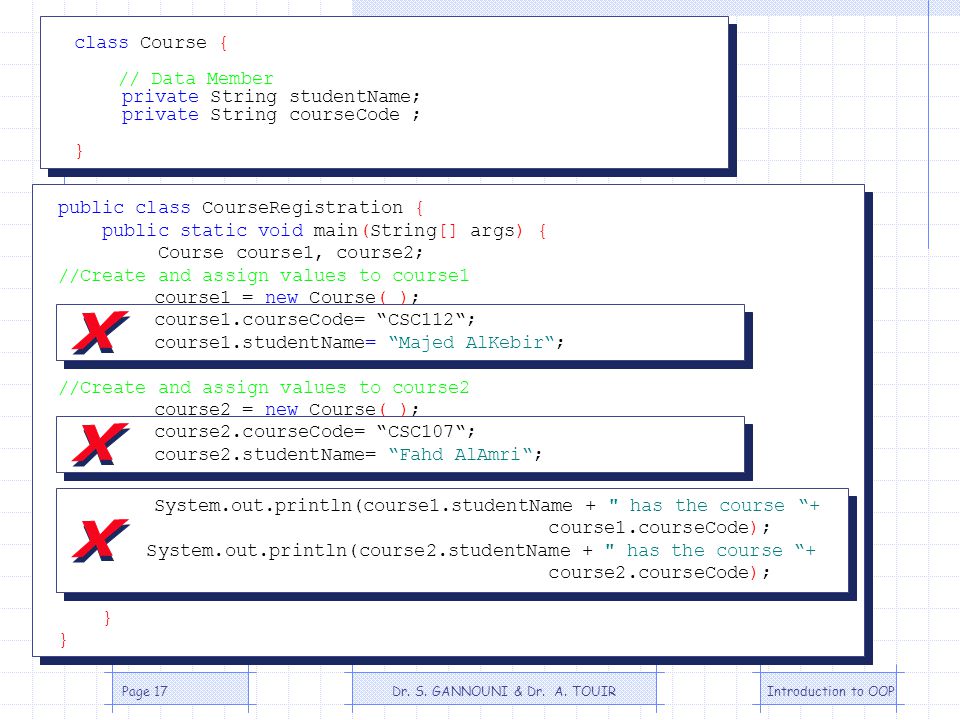Click the "course1 = new Course( );" statement

click(287, 298)
